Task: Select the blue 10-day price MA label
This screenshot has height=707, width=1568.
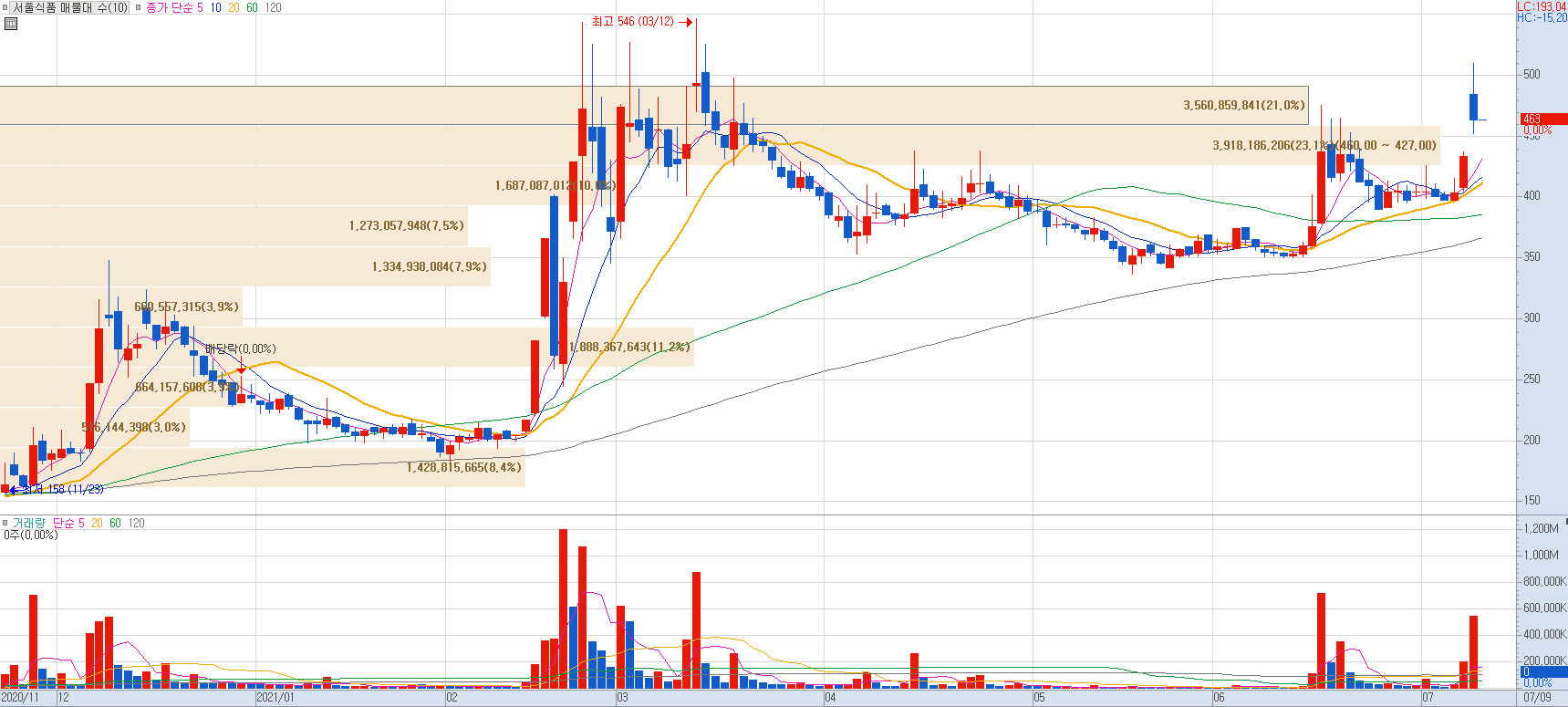Action: [215, 7]
